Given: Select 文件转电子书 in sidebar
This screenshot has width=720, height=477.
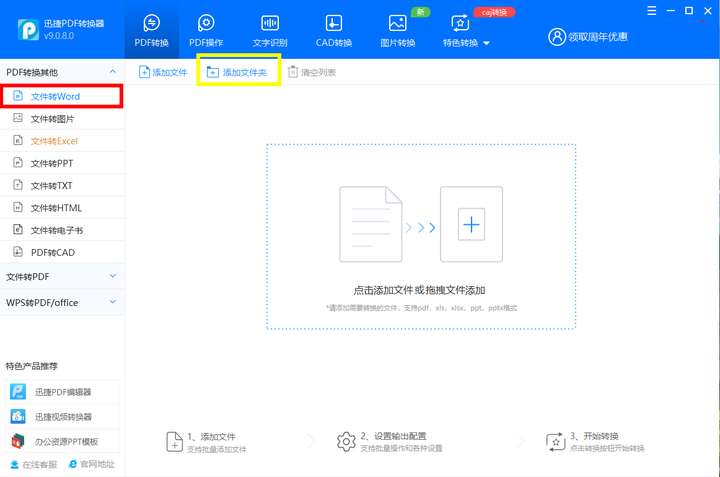Looking at the screenshot, I should point(62,230).
